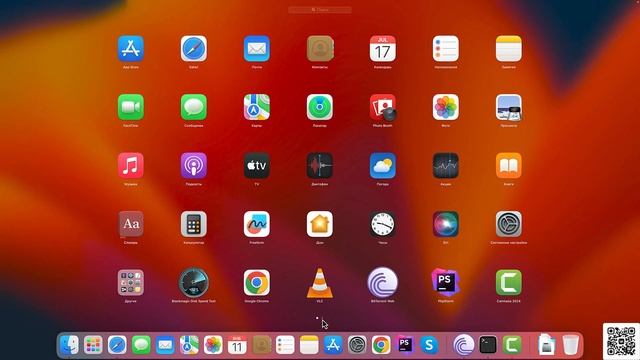Open the Weather app
This screenshot has height=360, width=640.
pos(382,165)
